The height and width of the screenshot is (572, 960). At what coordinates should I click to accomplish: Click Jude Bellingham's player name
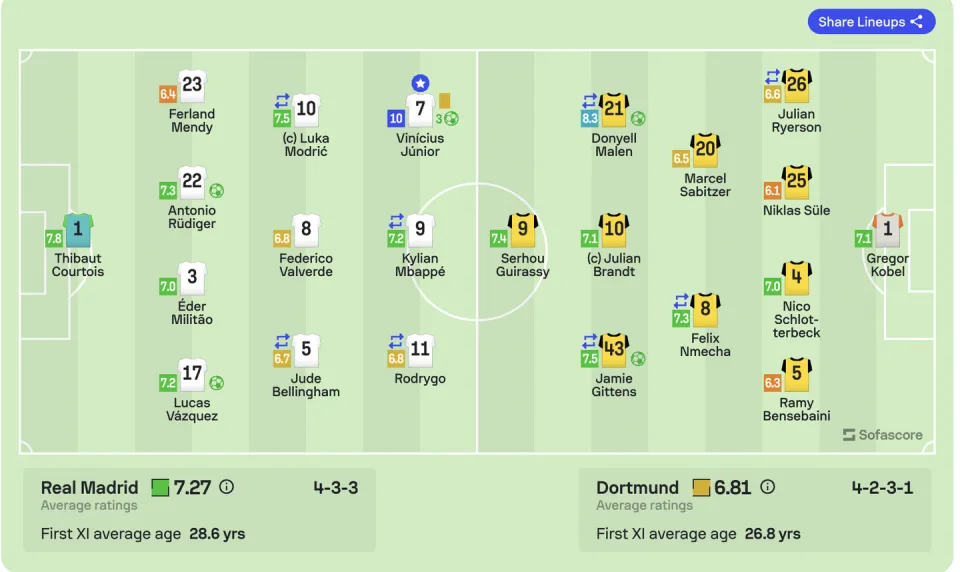(x=306, y=385)
